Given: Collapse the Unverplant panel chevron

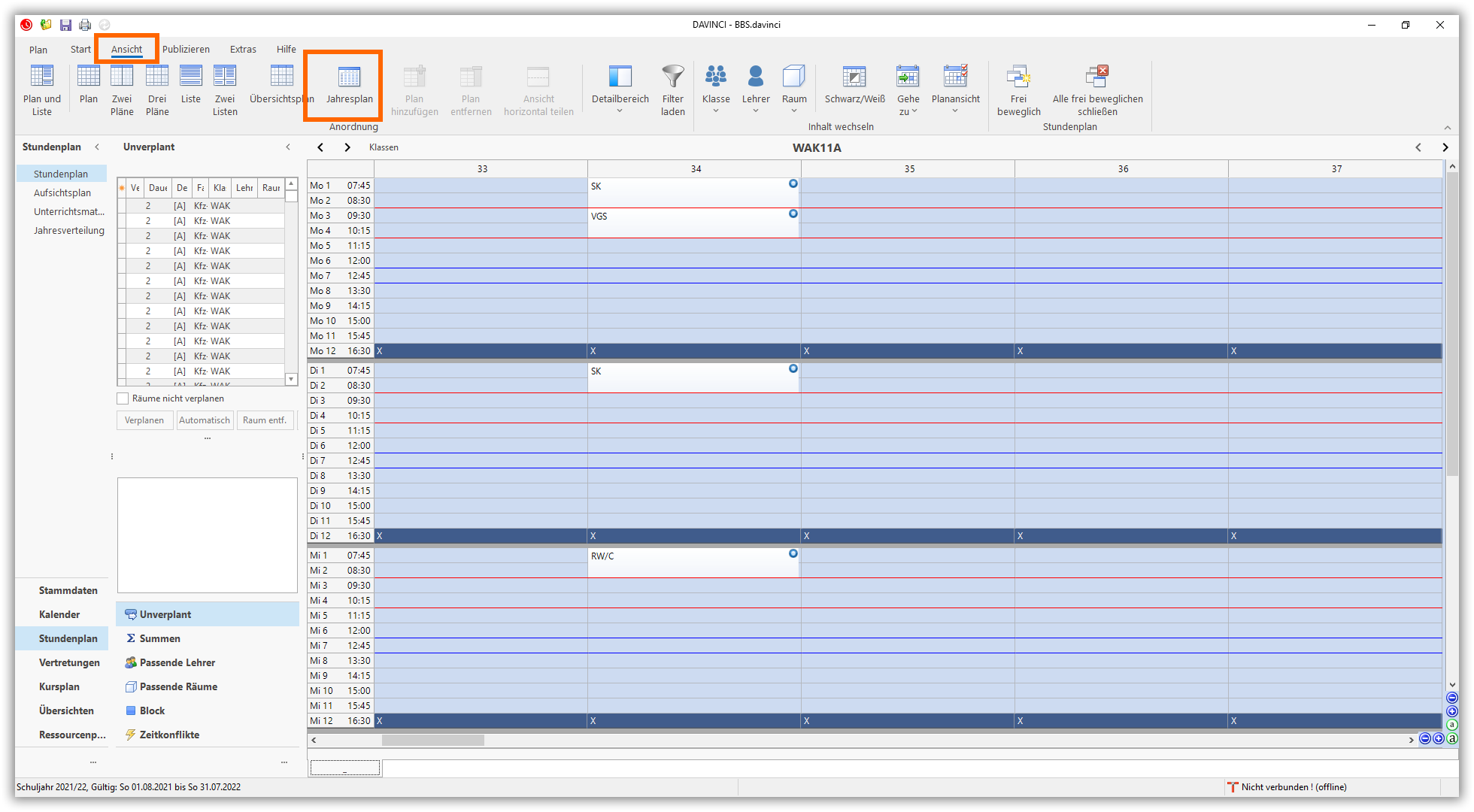Looking at the screenshot, I should pos(288,147).
